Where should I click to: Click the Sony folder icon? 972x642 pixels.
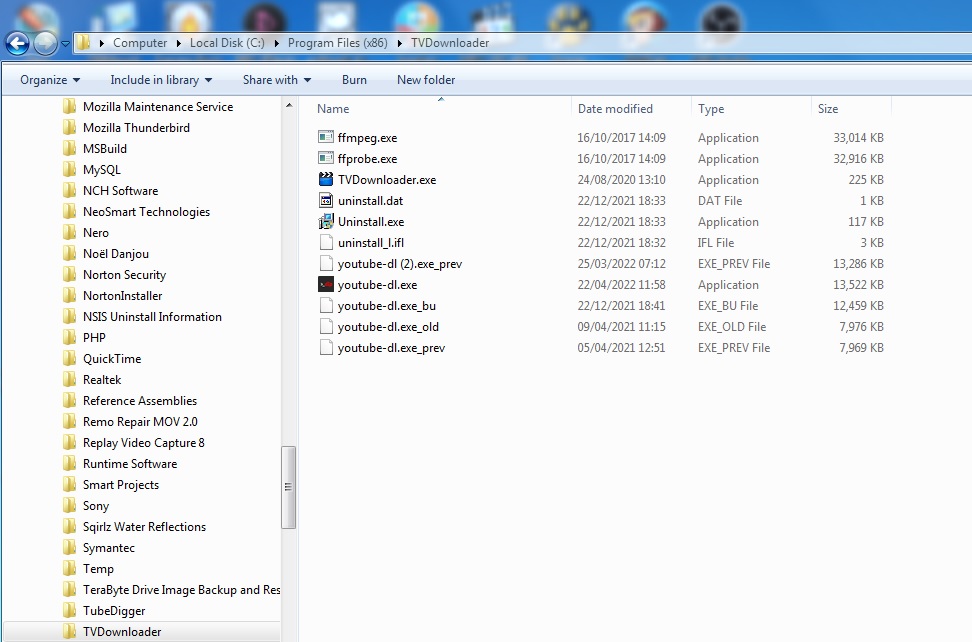[x=69, y=506]
